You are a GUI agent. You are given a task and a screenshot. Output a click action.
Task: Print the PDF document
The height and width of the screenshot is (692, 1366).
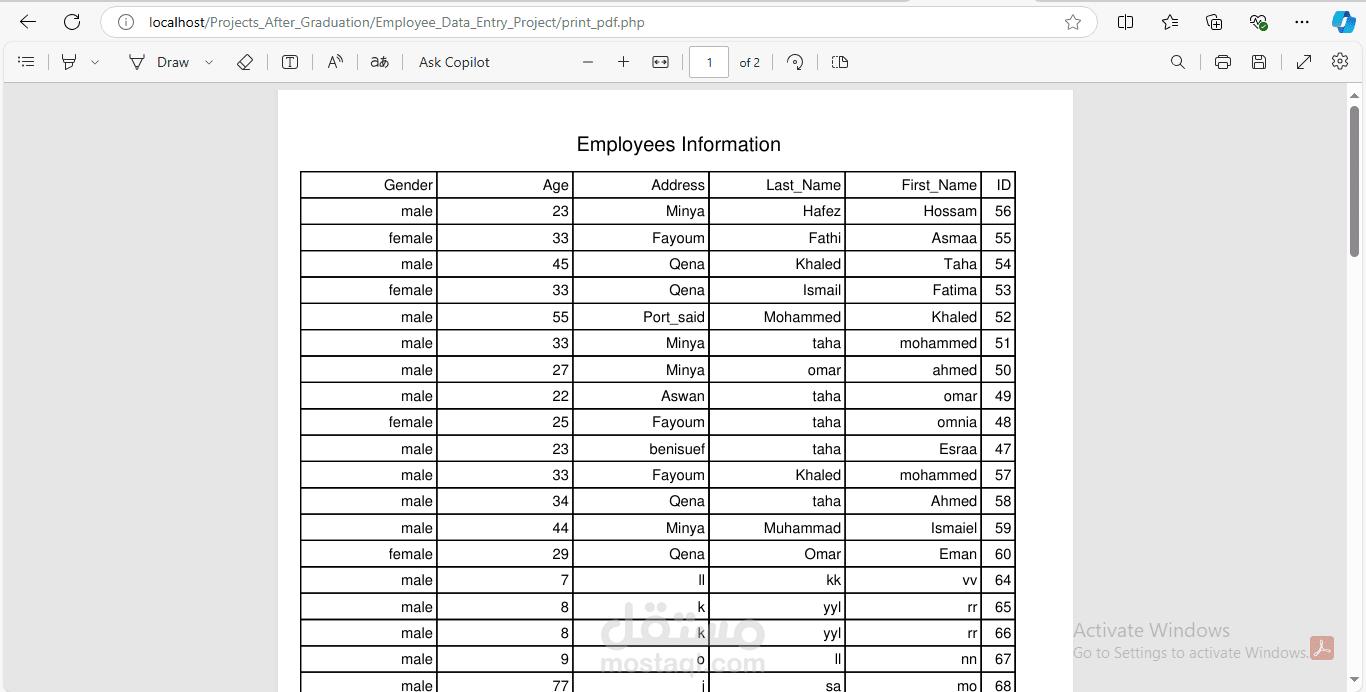(1222, 62)
